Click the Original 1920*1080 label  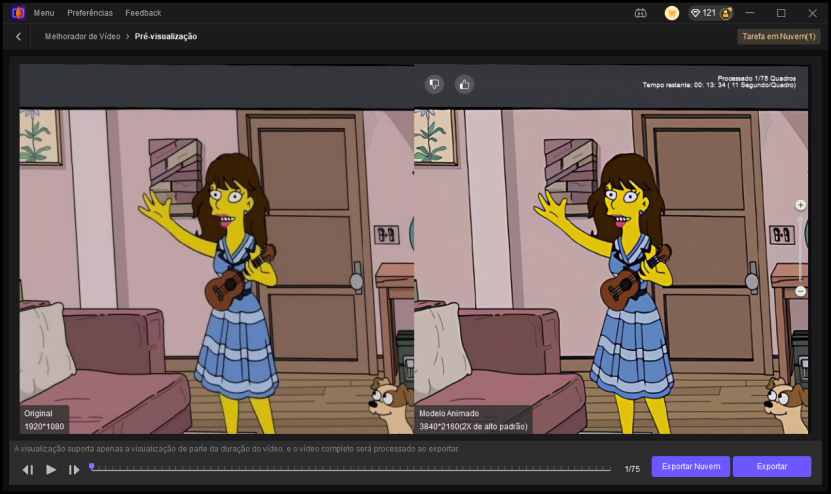44,420
